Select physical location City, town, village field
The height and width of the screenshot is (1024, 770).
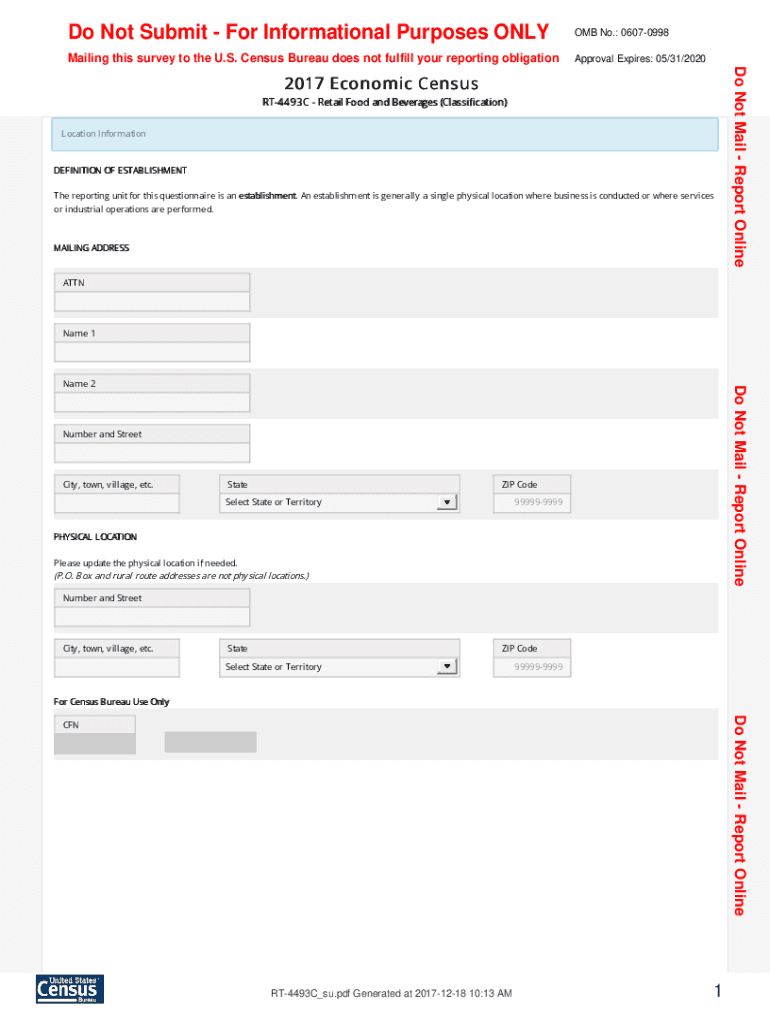click(x=117, y=667)
